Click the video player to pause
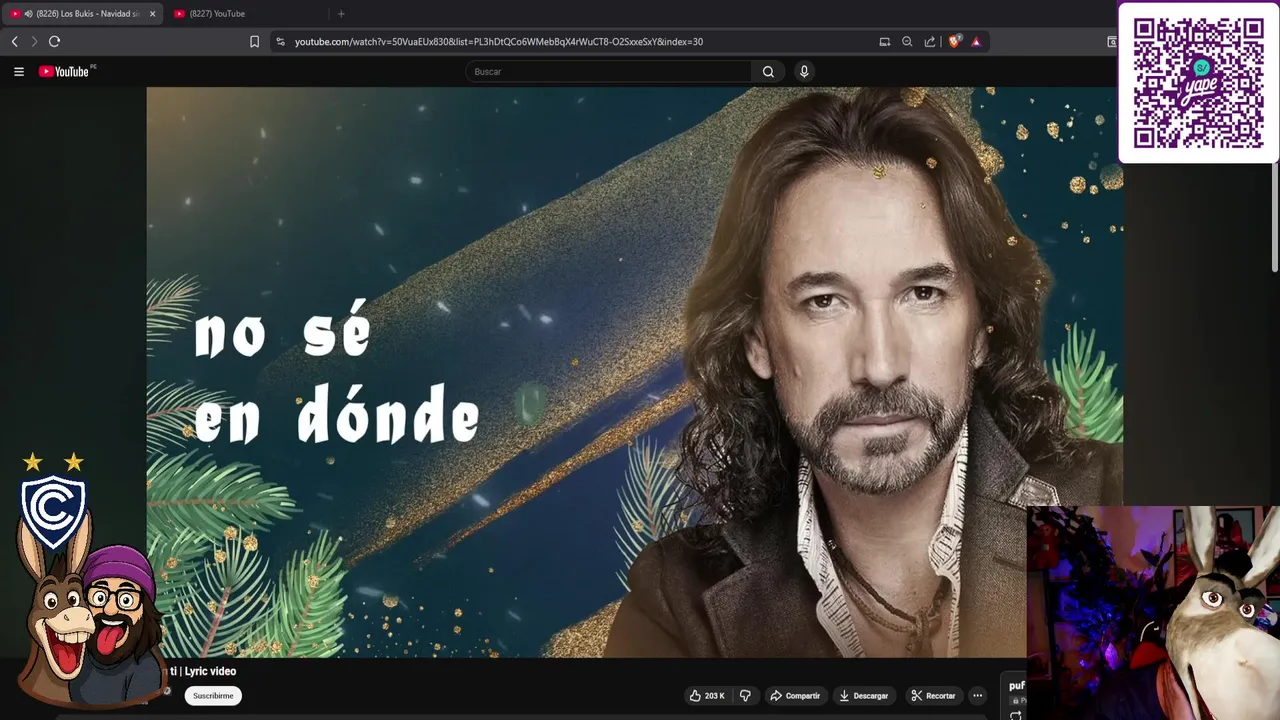 tap(635, 372)
